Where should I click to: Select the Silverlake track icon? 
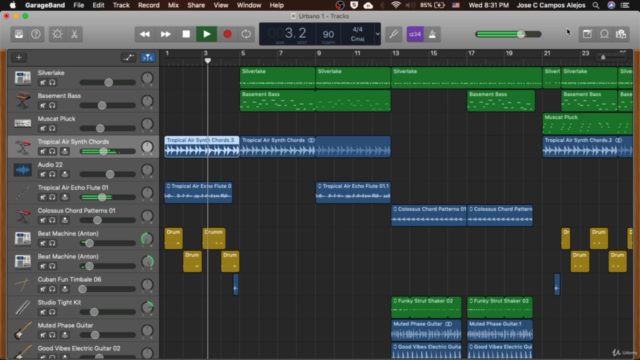pos(22,78)
